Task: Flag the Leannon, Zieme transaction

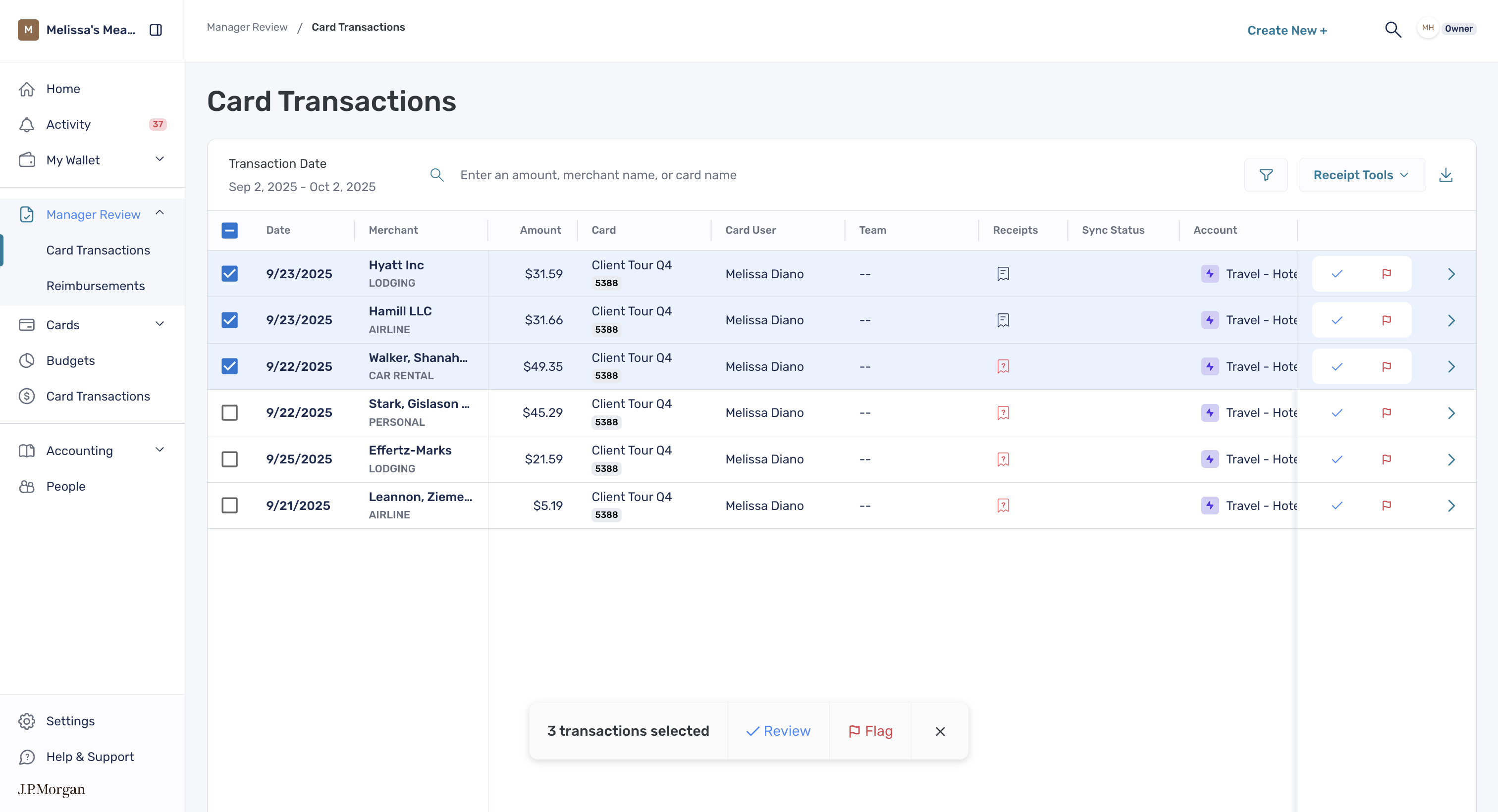Action: 1387,506
